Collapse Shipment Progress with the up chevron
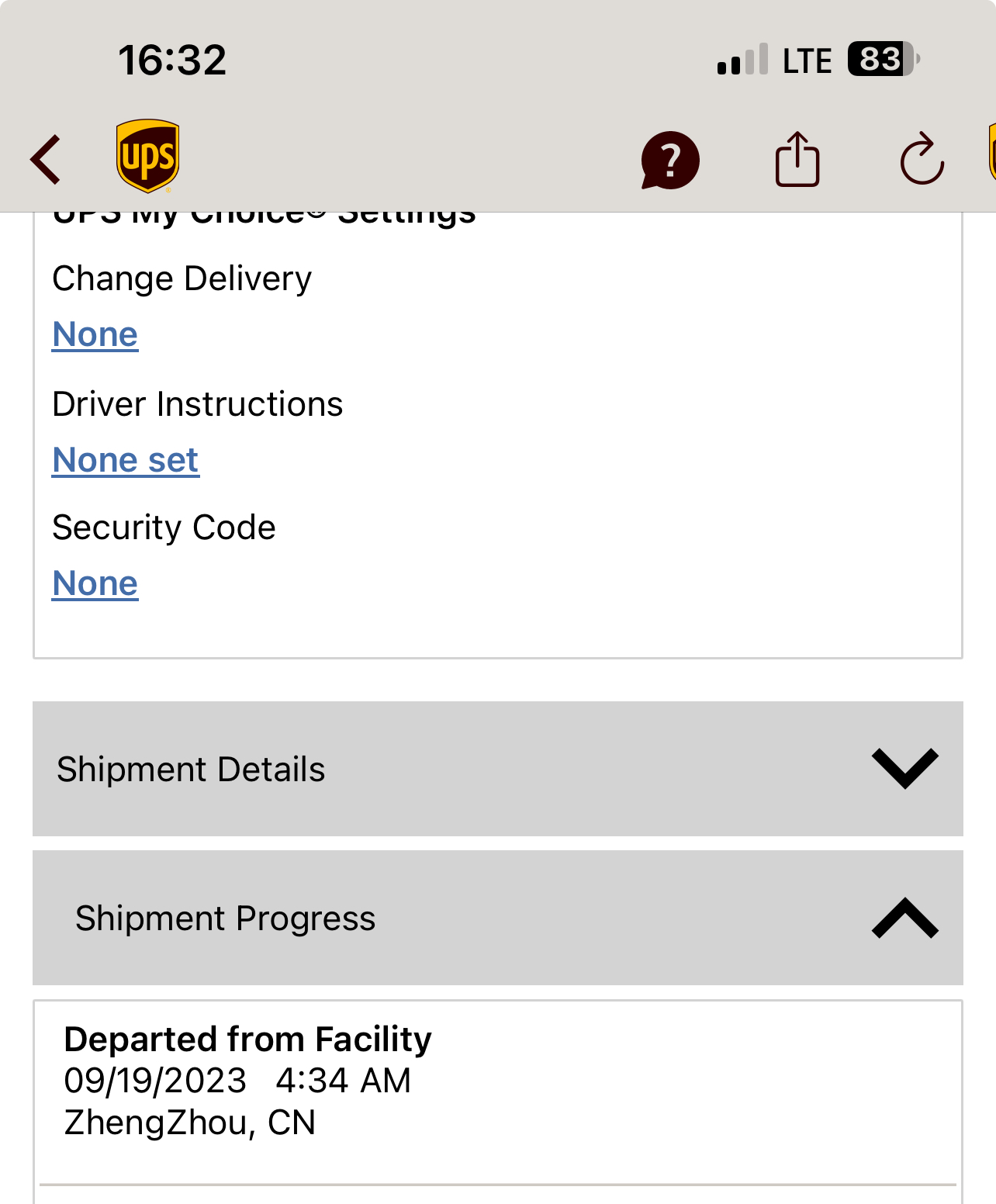Image resolution: width=996 pixels, height=1204 pixels. [904, 918]
